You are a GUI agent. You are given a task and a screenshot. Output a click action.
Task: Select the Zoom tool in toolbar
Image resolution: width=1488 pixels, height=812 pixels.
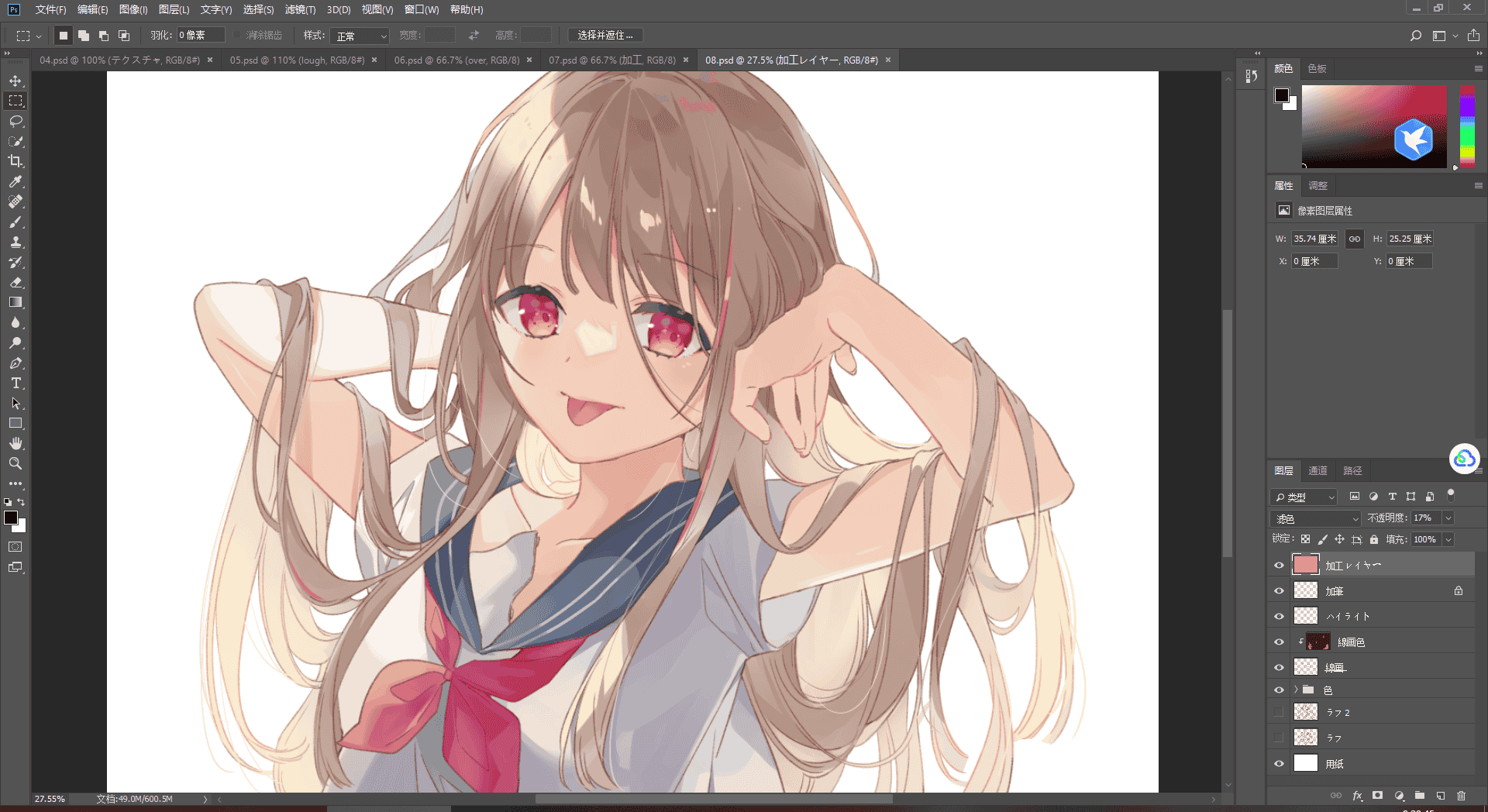15,463
